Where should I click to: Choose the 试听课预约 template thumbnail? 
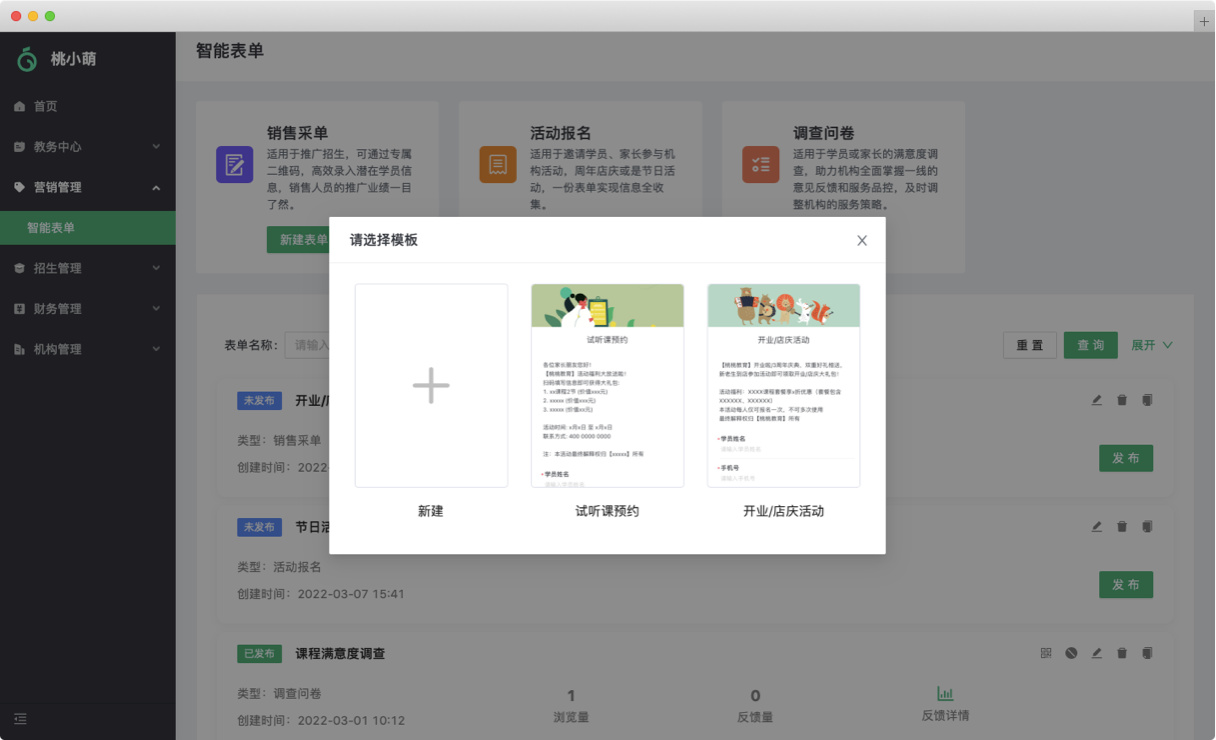point(607,386)
